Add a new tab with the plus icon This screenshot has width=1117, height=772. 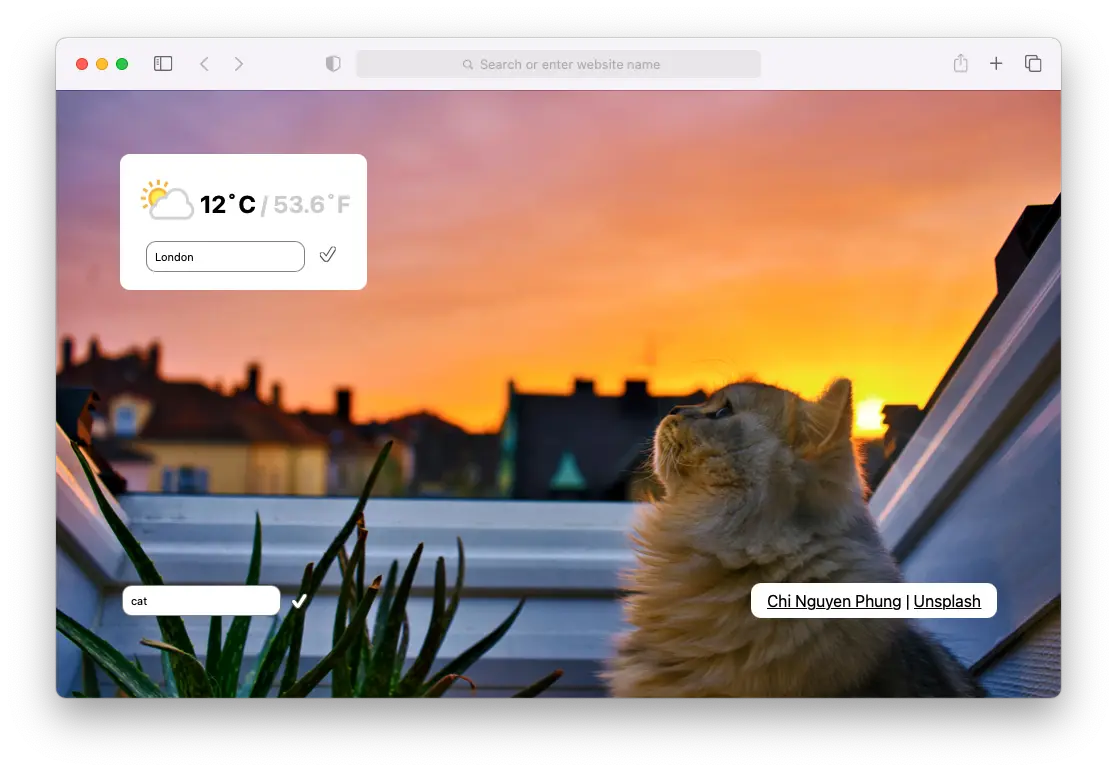(996, 63)
